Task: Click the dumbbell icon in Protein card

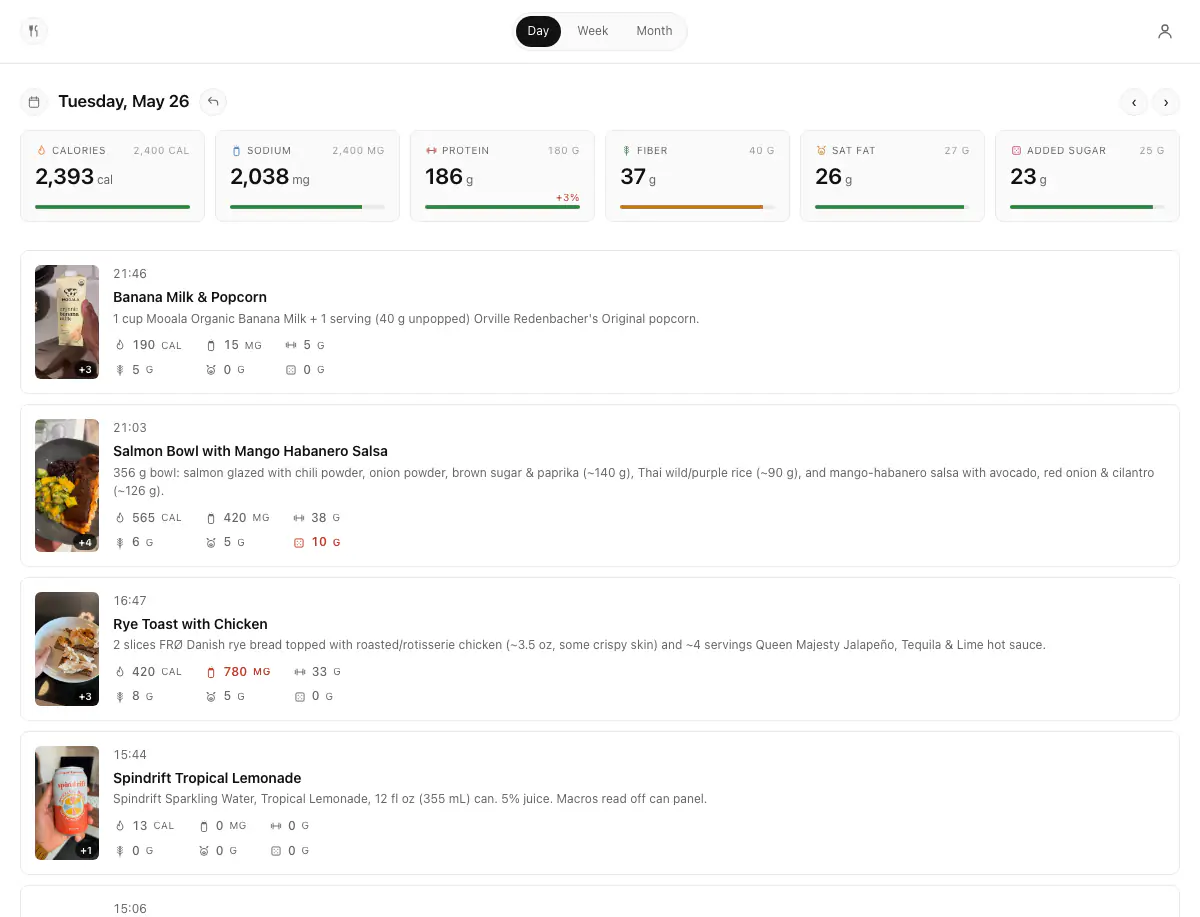Action: tap(431, 151)
